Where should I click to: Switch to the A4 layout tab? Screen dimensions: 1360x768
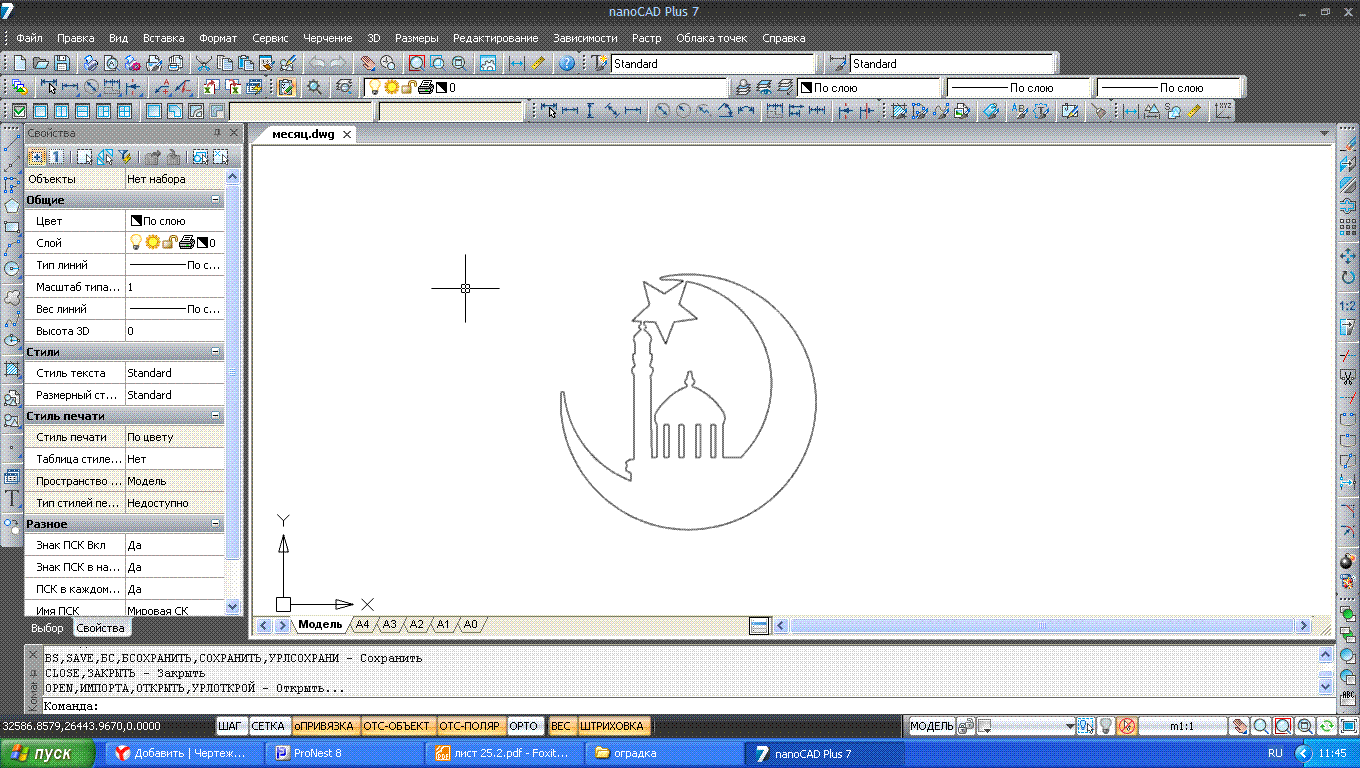[362, 625]
